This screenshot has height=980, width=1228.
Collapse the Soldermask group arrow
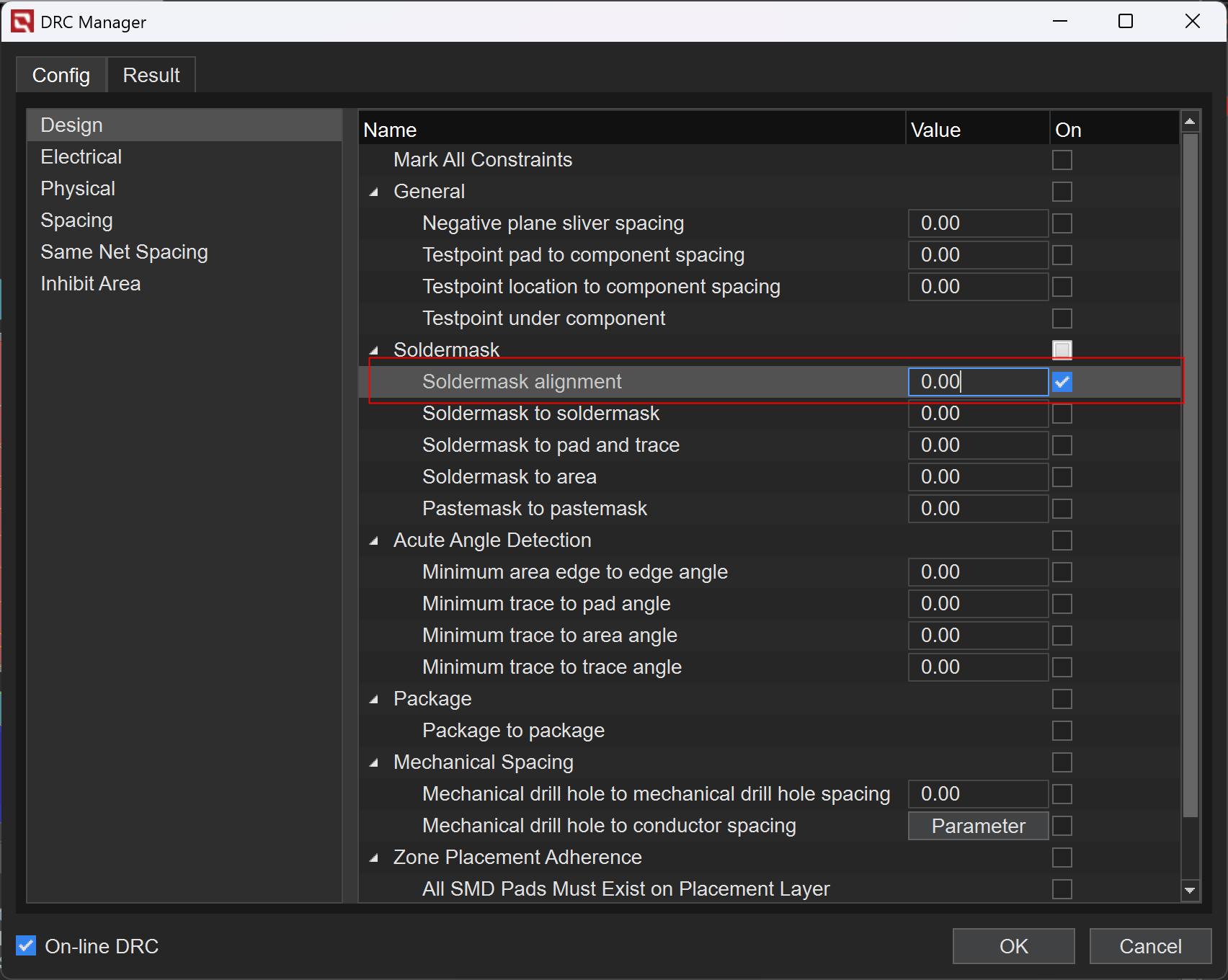coord(374,351)
